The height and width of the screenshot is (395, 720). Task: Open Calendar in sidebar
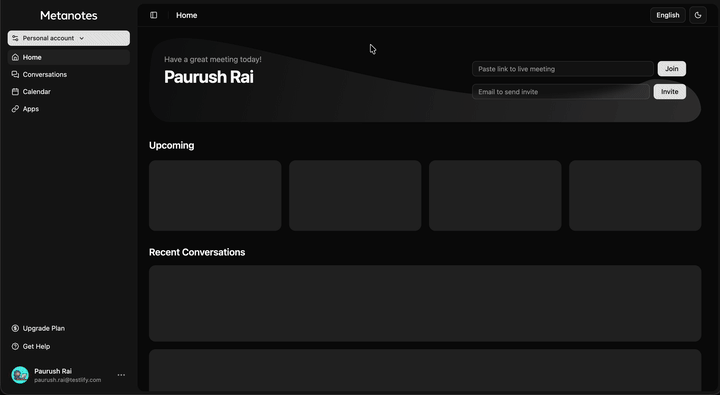pyautogui.click(x=68, y=91)
